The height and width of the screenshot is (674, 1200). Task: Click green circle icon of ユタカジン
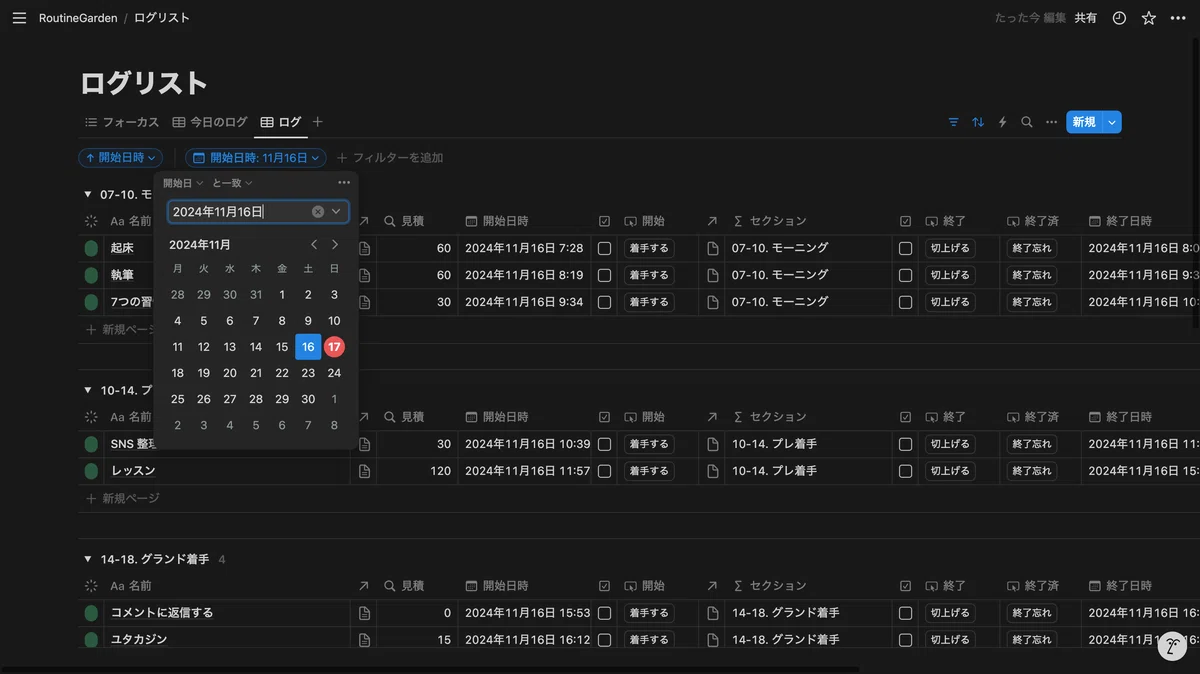(x=91, y=640)
